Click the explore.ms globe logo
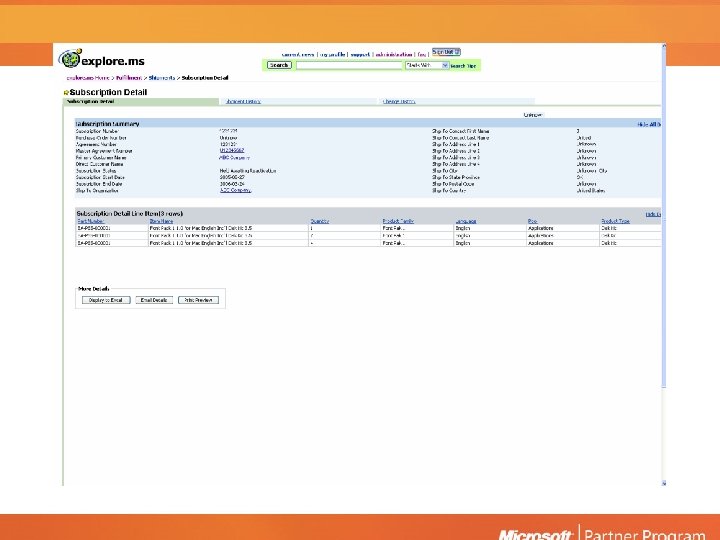 (70, 58)
